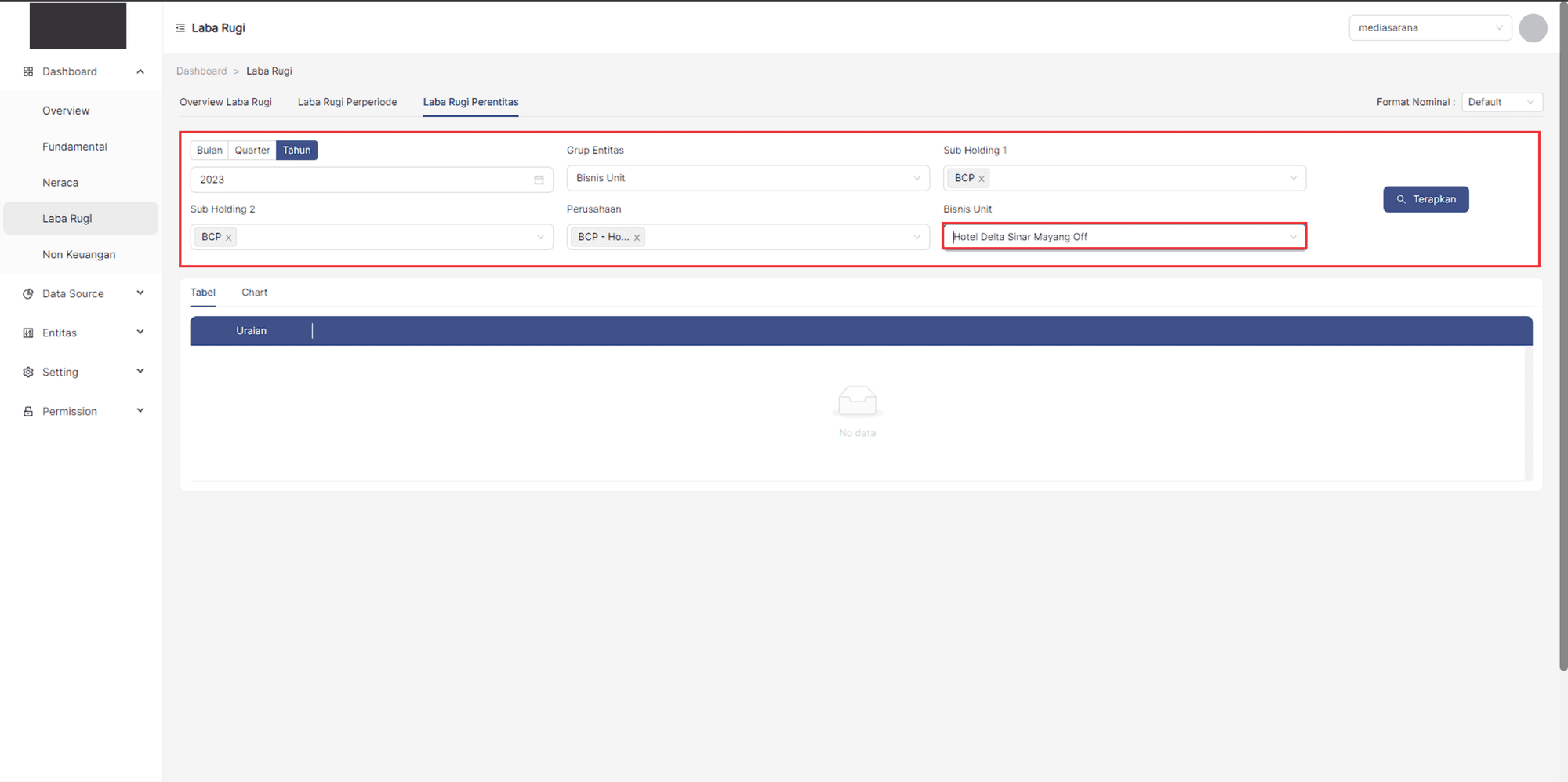This screenshot has height=782, width=1568.
Task: Switch period to Bulan
Action: coord(209,151)
